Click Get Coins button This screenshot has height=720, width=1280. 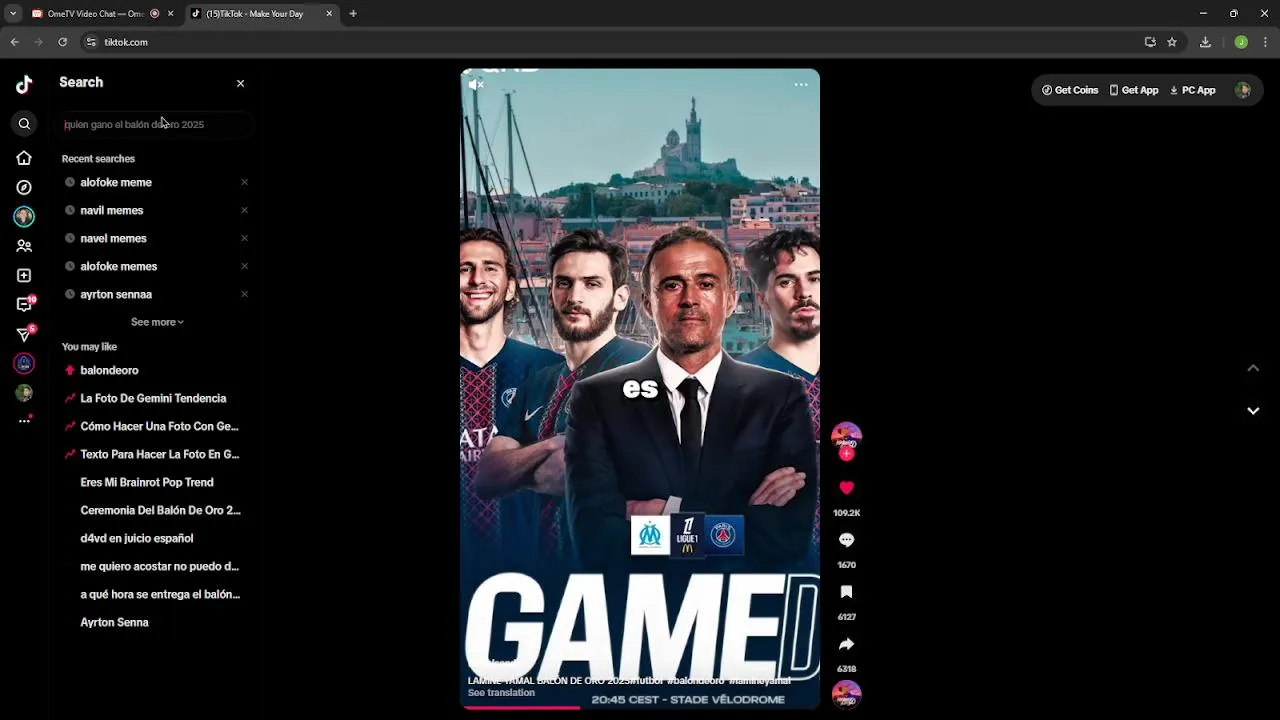click(x=1070, y=90)
